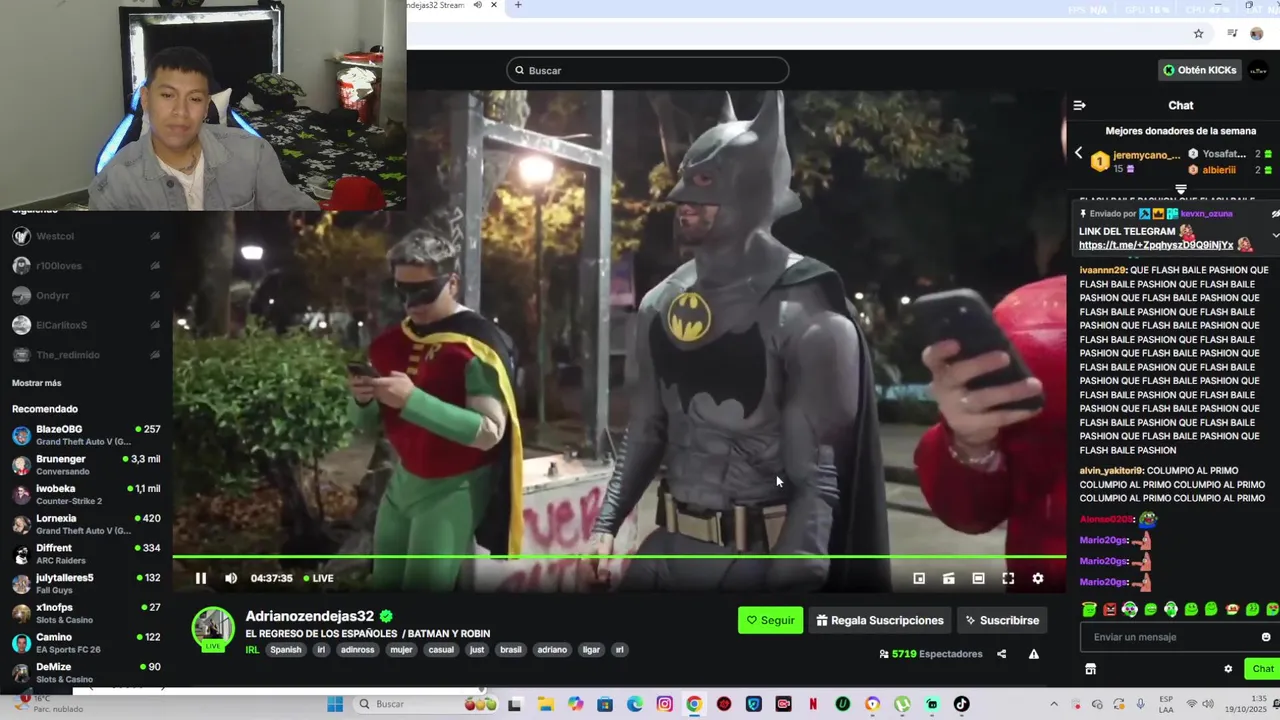Screen dimensions: 1280x720
Task: Click jeremycano_ top donor name
Action: 1146,155
